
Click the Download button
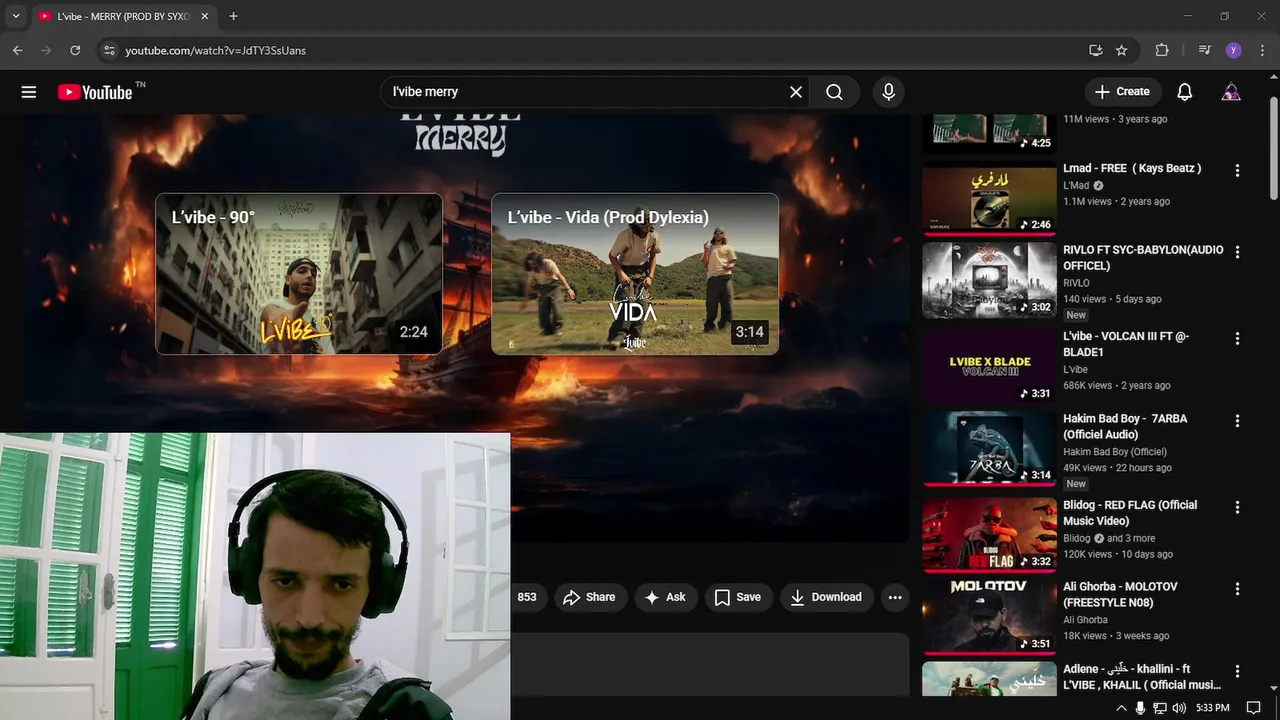click(826, 597)
